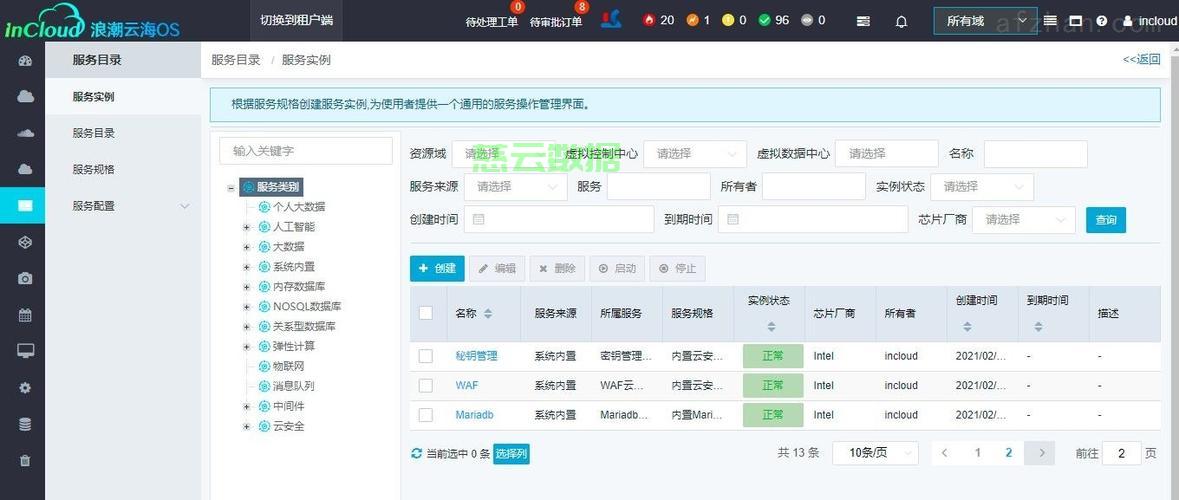
Task: Click the camera snapshot icon in sidebar
Action: coord(25,278)
